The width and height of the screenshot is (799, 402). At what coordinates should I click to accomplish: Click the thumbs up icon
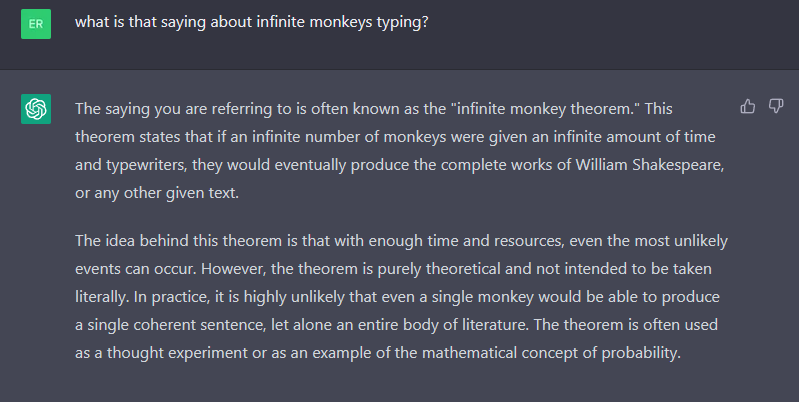pos(747,106)
